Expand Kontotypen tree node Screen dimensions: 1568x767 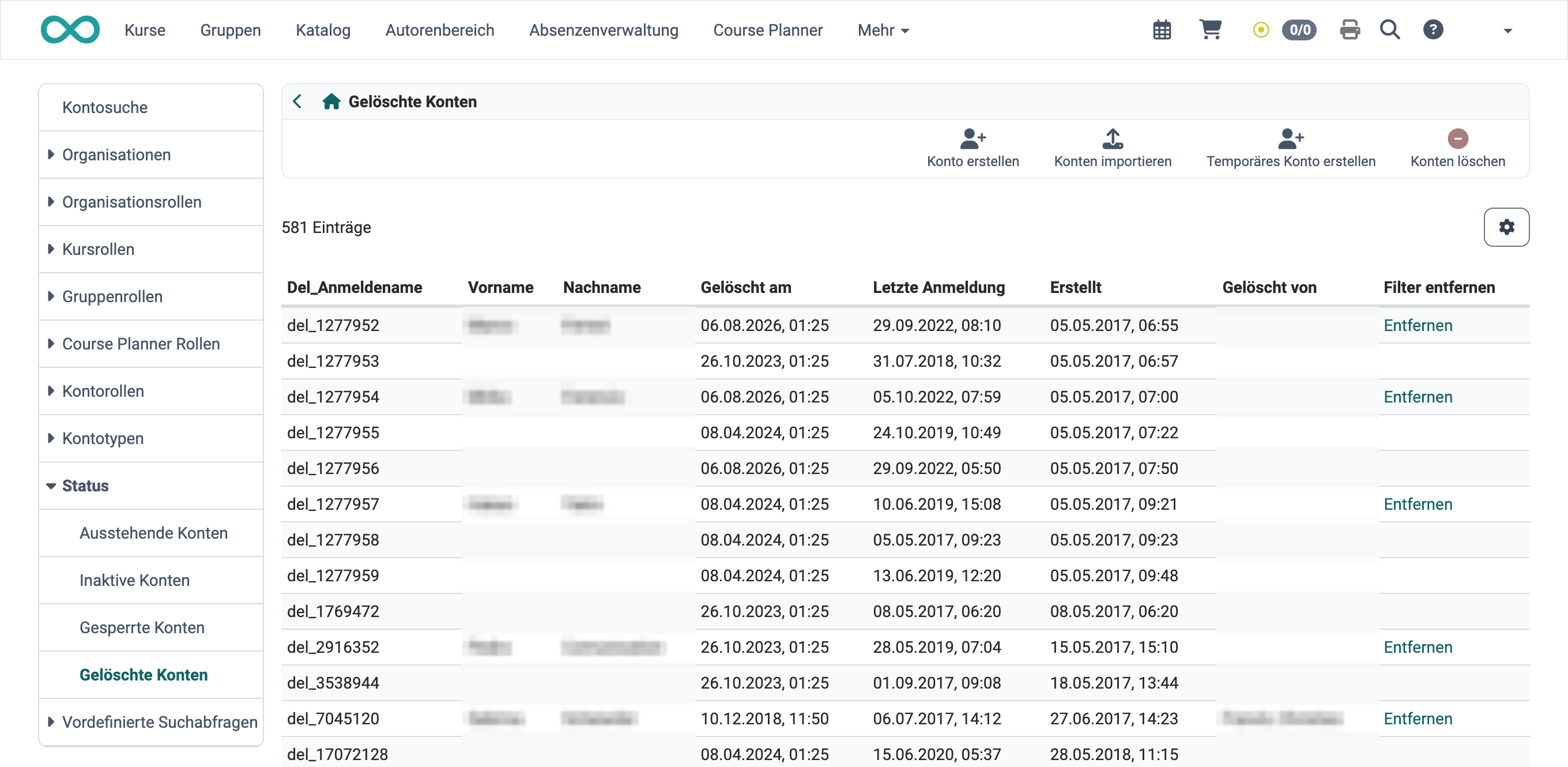click(x=51, y=438)
